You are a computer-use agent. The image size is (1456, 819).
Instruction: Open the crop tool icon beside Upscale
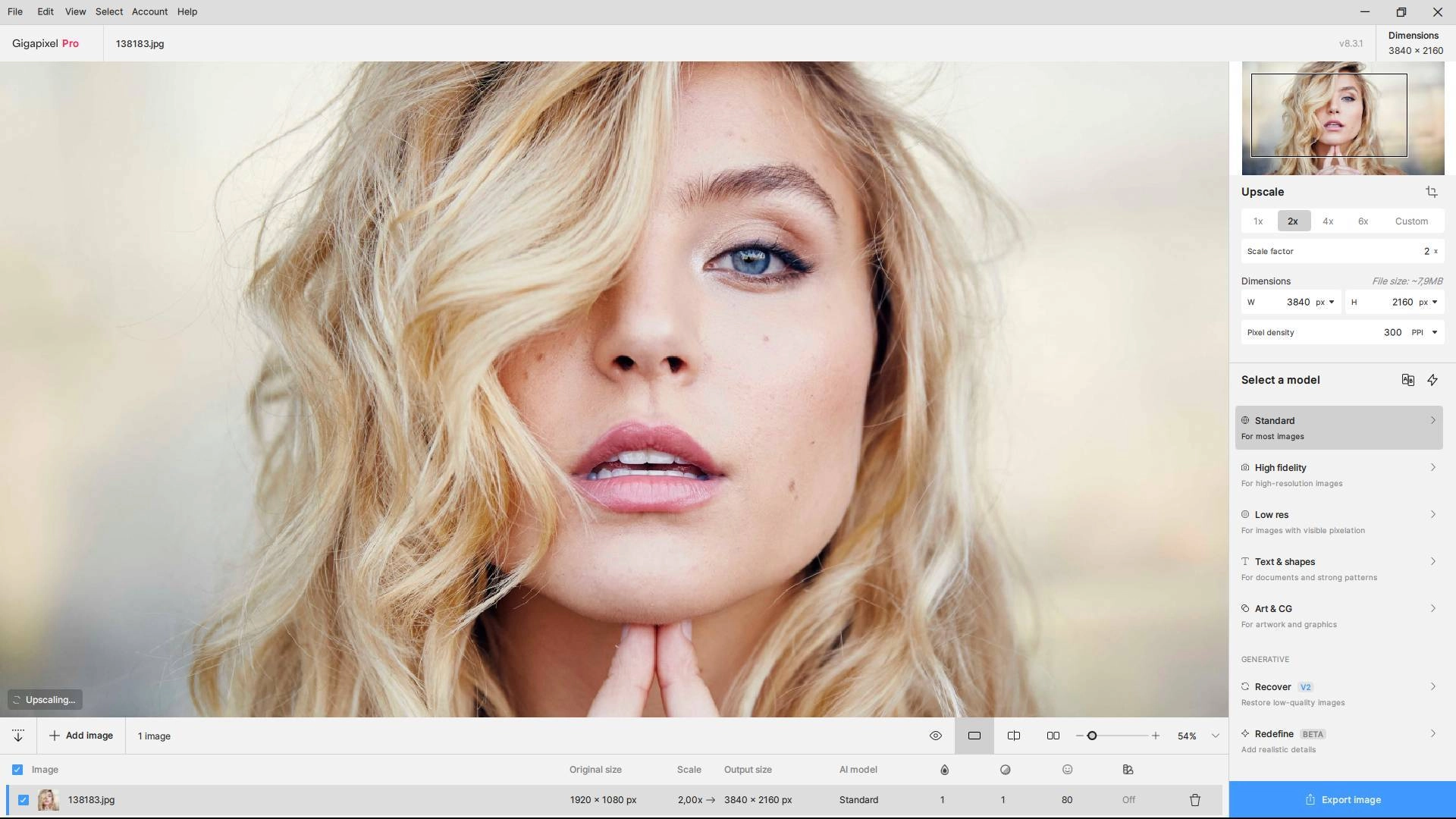(1432, 192)
